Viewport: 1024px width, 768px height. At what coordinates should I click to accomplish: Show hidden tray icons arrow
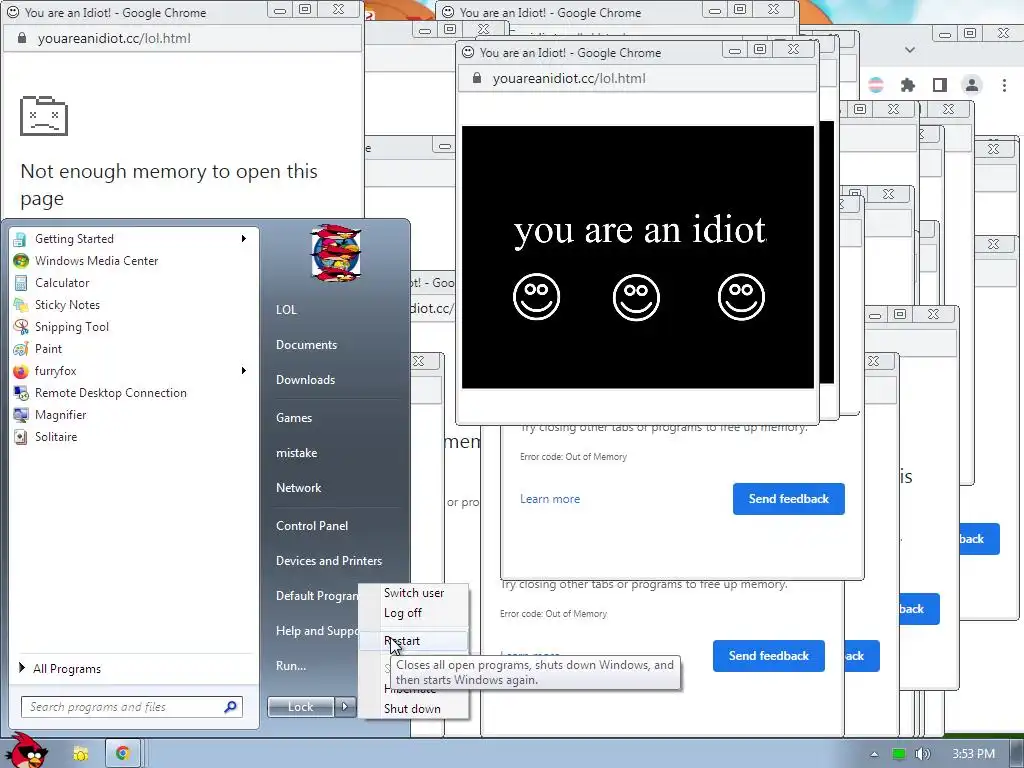[874, 754]
